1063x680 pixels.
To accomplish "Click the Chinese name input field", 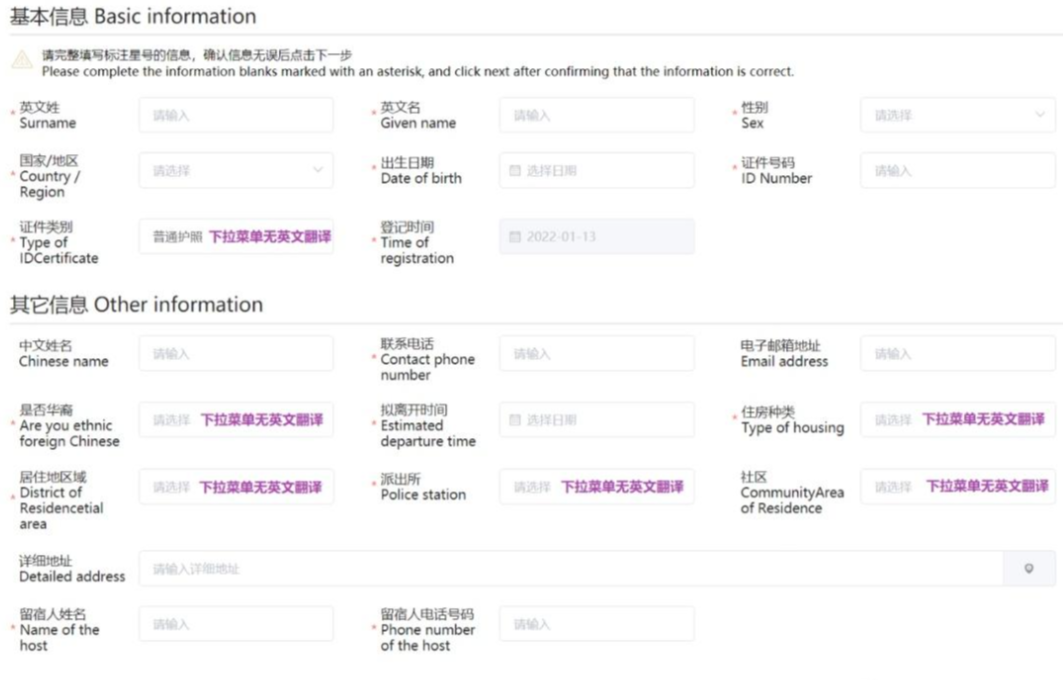I will (x=236, y=354).
